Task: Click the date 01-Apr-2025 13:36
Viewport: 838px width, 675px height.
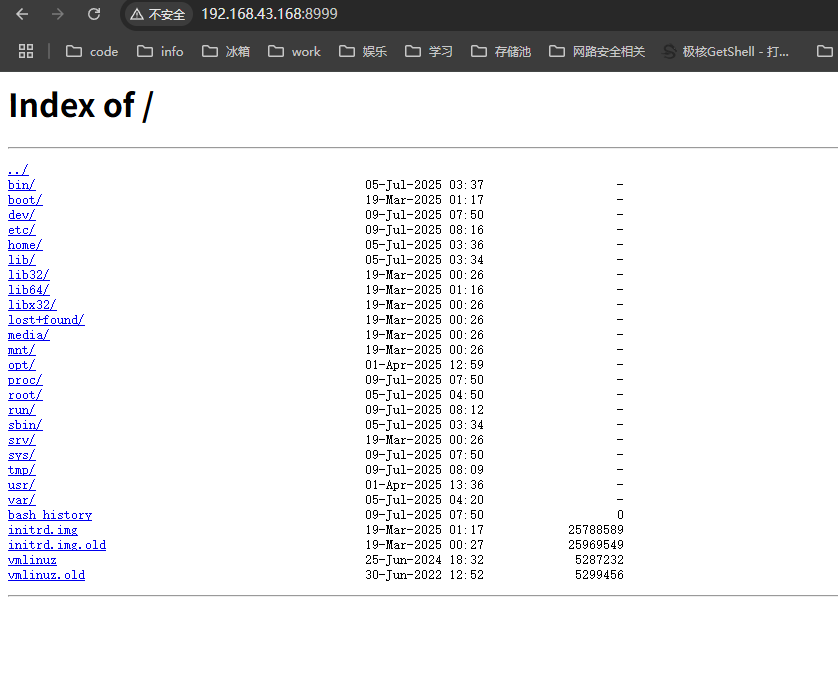Action: (x=424, y=485)
